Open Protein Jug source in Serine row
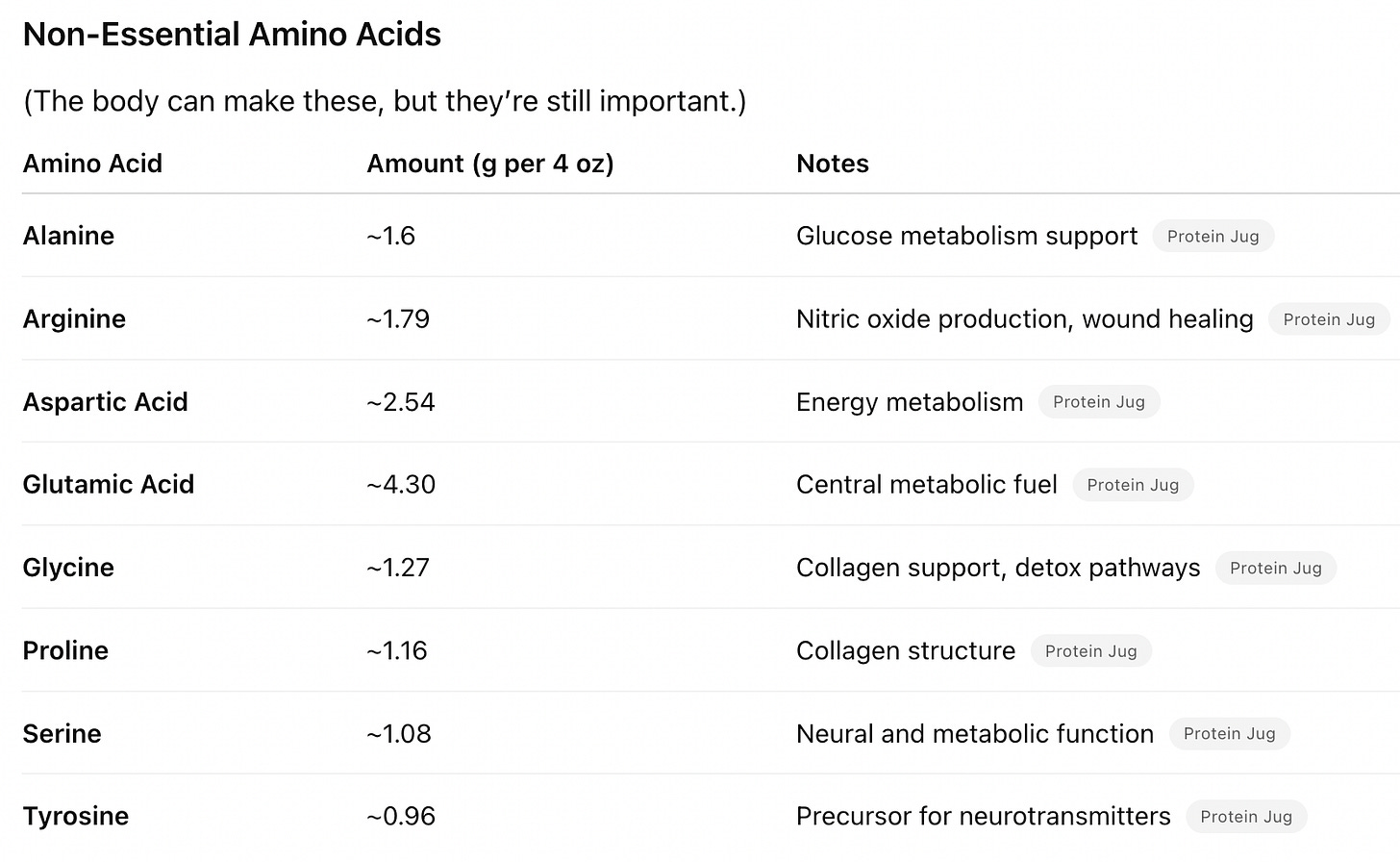The width and height of the screenshot is (1400, 862). click(1229, 734)
